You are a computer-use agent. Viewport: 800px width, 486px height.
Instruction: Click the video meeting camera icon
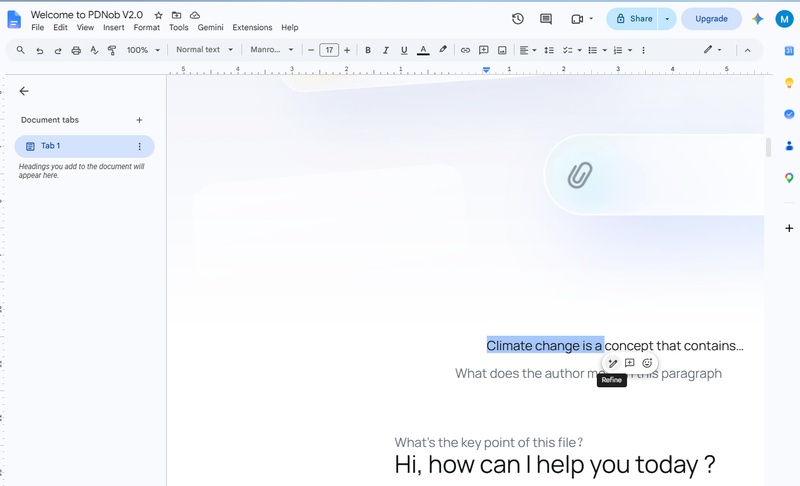(577, 19)
